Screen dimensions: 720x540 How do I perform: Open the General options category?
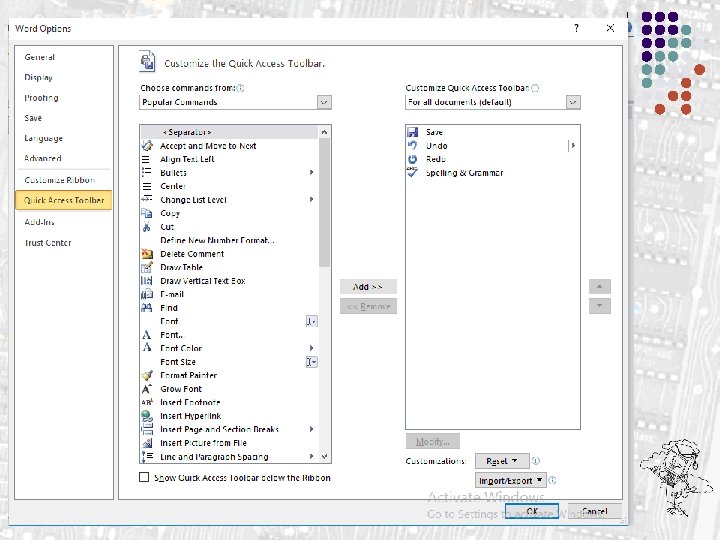click(x=39, y=57)
